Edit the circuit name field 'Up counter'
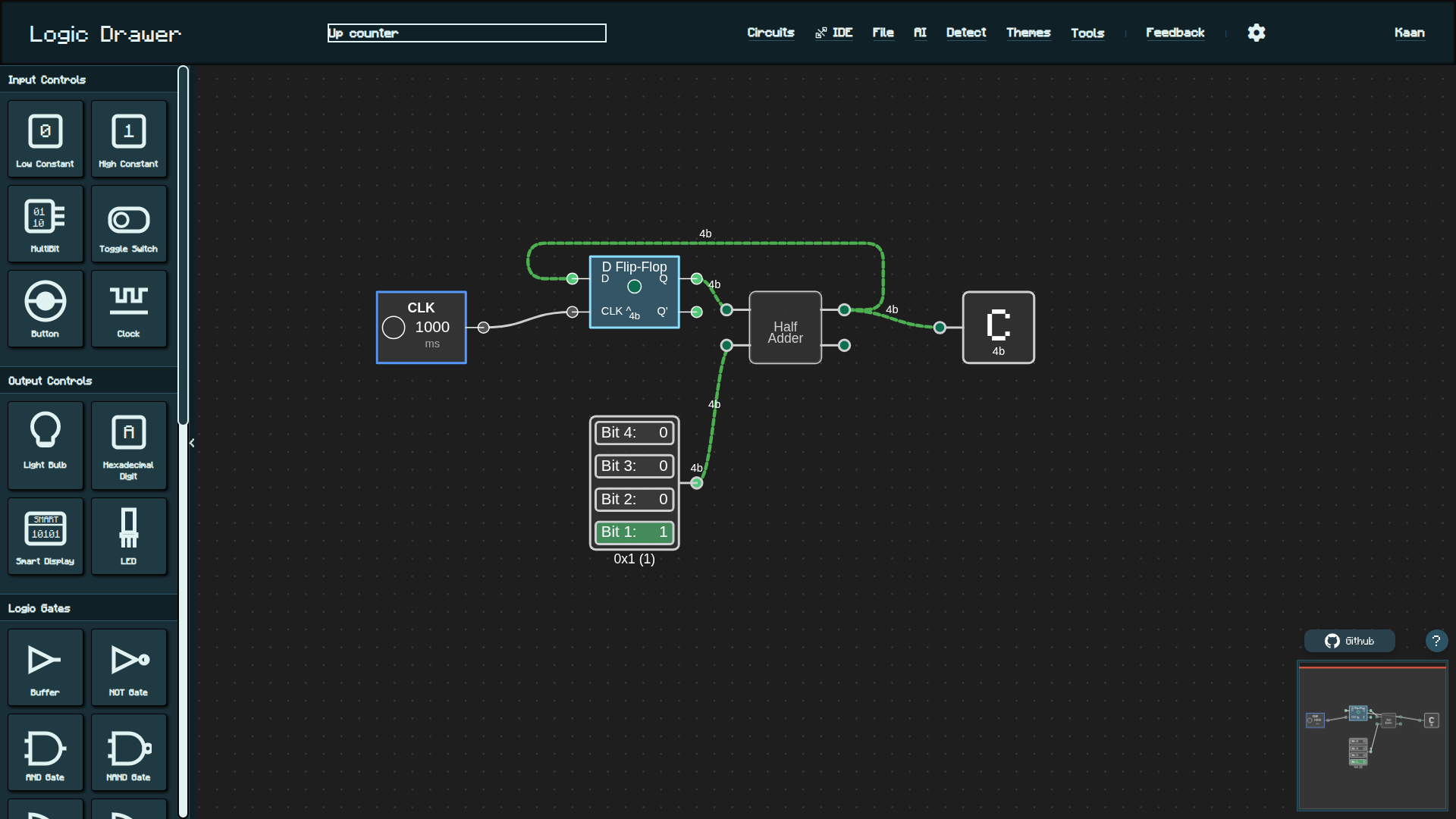The height and width of the screenshot is (819, 1456). 466,33
